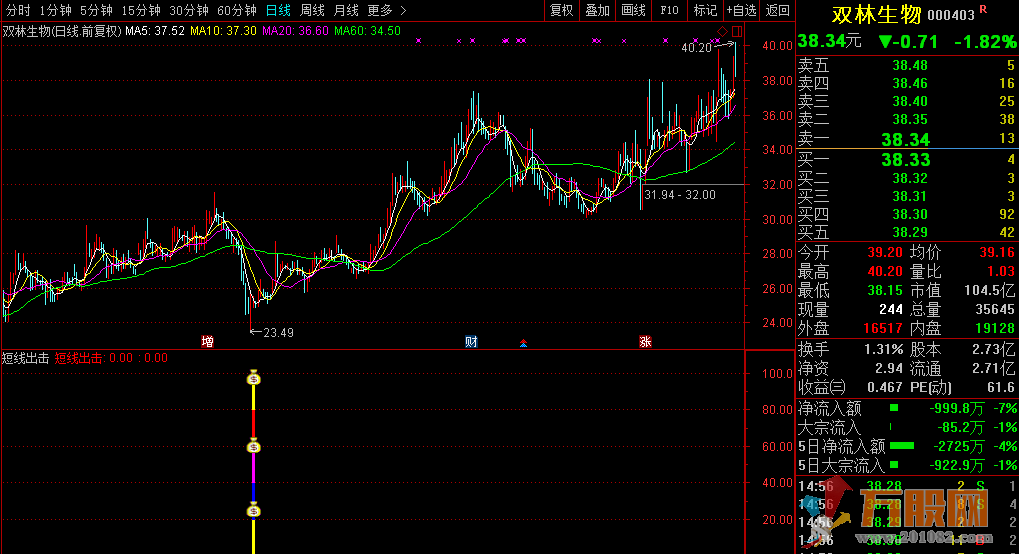
Task: Switch to the 分时 intraday tab
Action: coord(18,10)
